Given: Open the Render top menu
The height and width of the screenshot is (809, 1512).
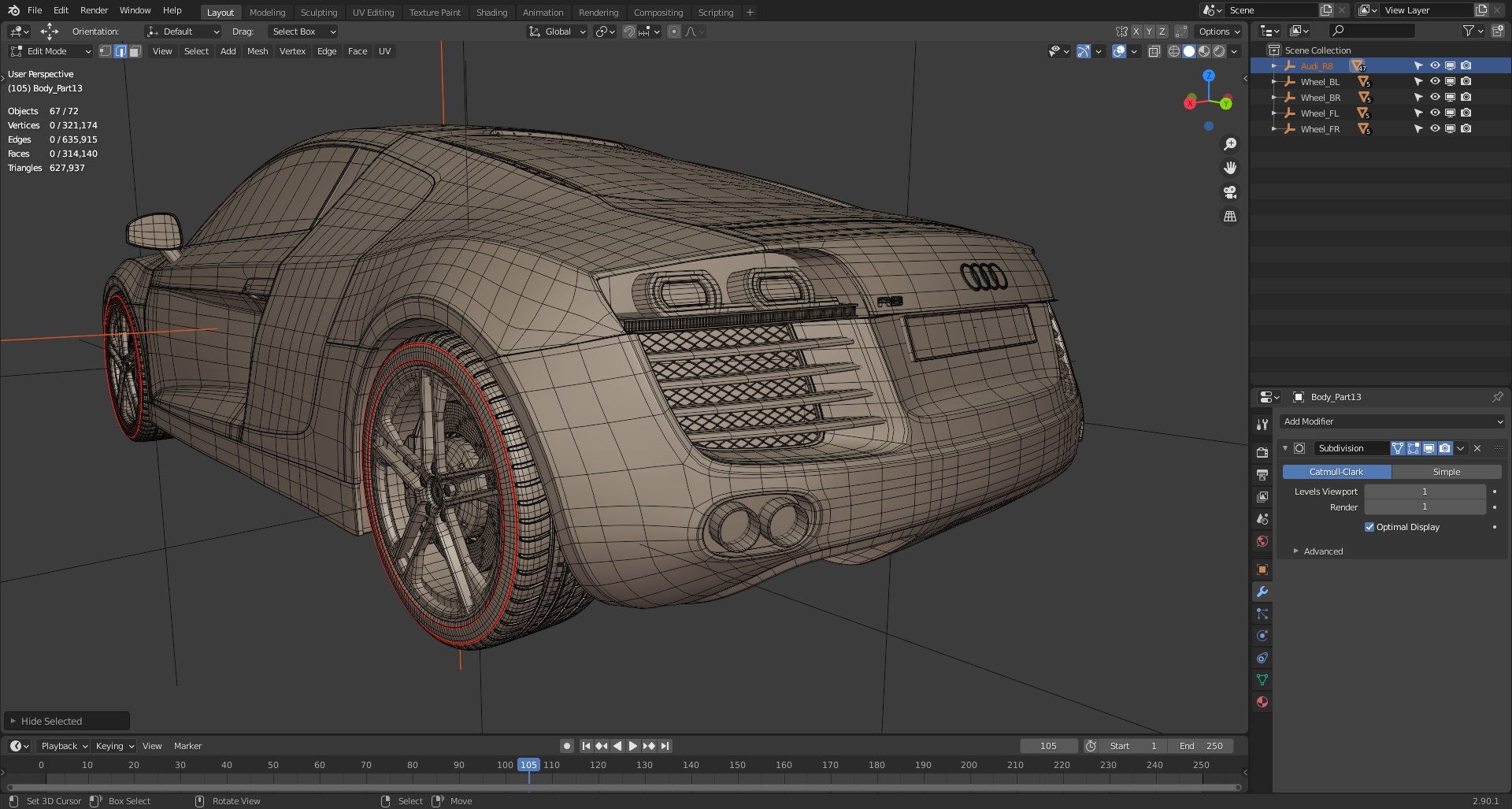Looking at the screenshot, I should click(x=94, y=10).
